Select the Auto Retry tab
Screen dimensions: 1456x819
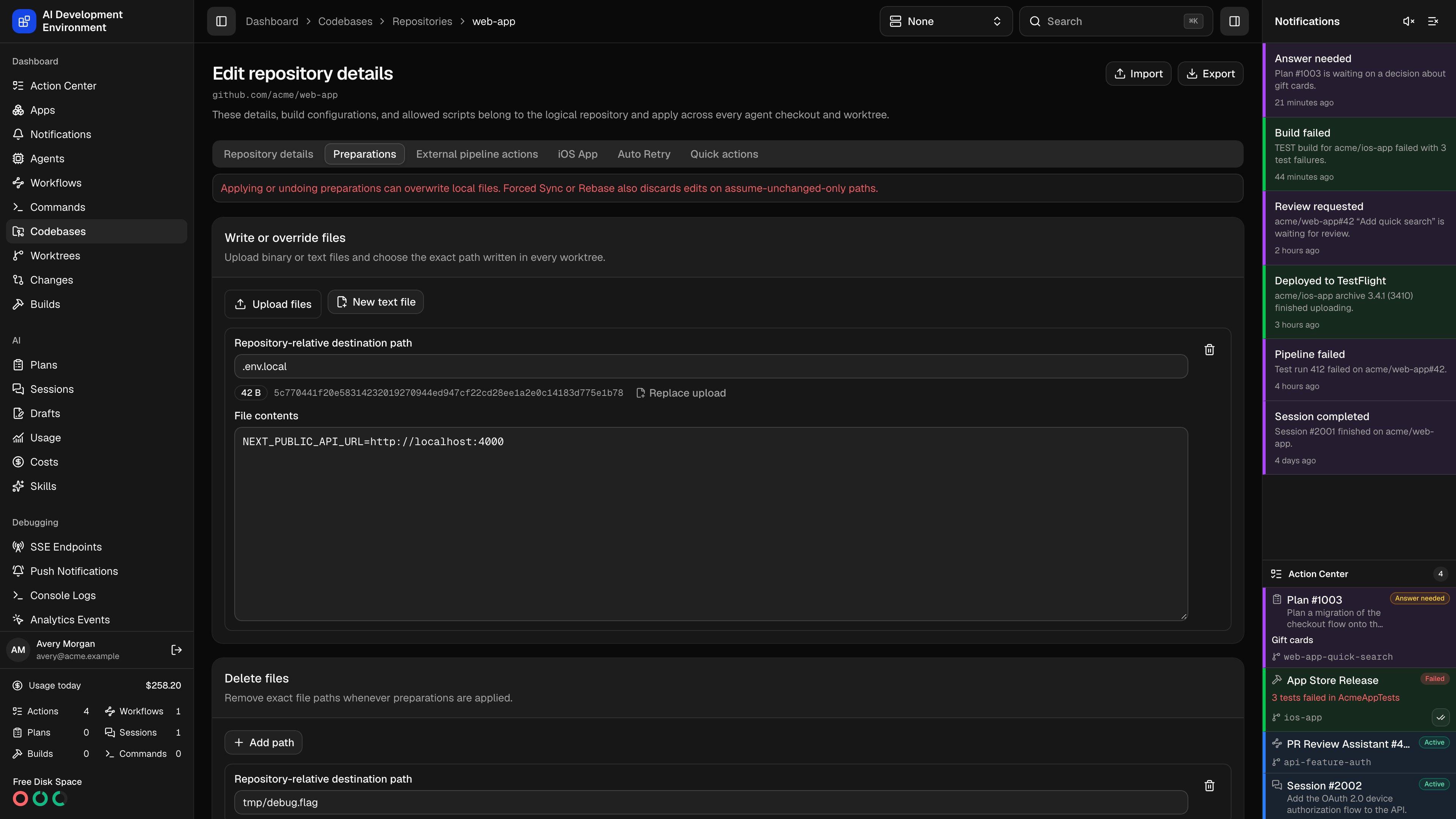click(x=644, y=154)
